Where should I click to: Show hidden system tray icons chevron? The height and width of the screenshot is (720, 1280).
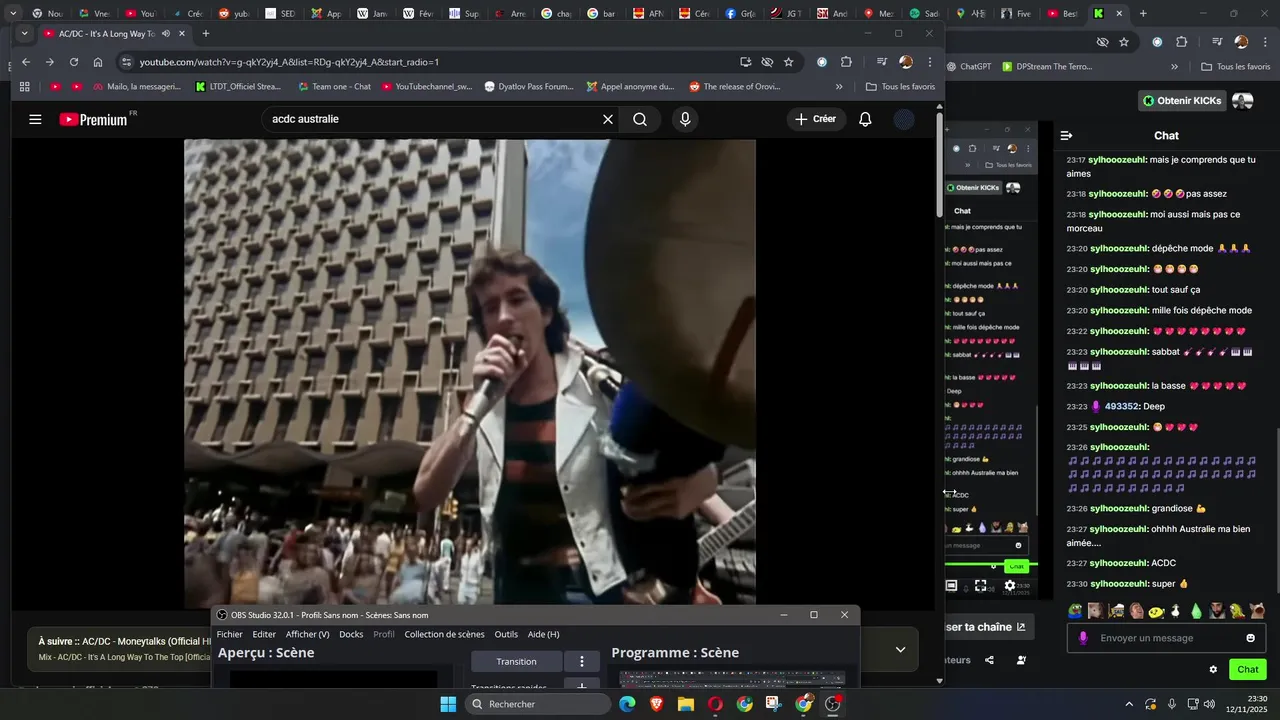1129,704
